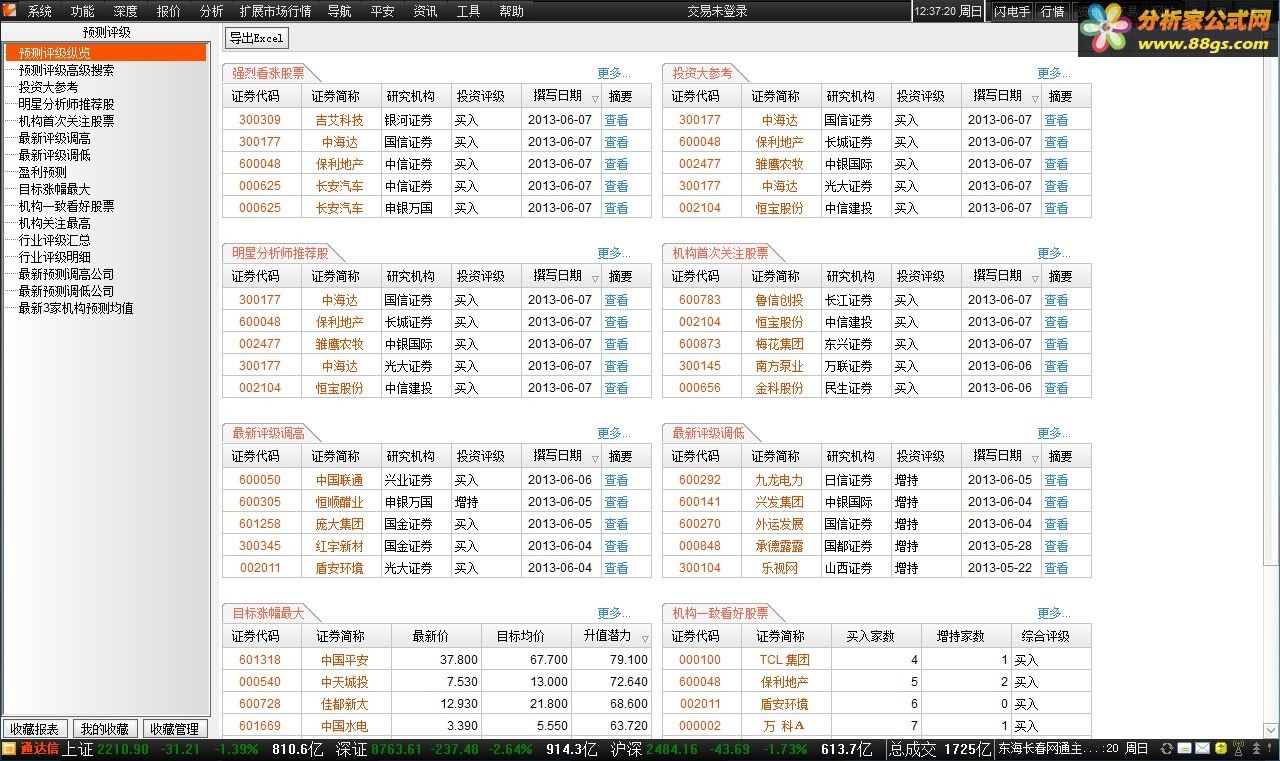
Task: Open the 资讯 menu
Action: pos(425,12)
